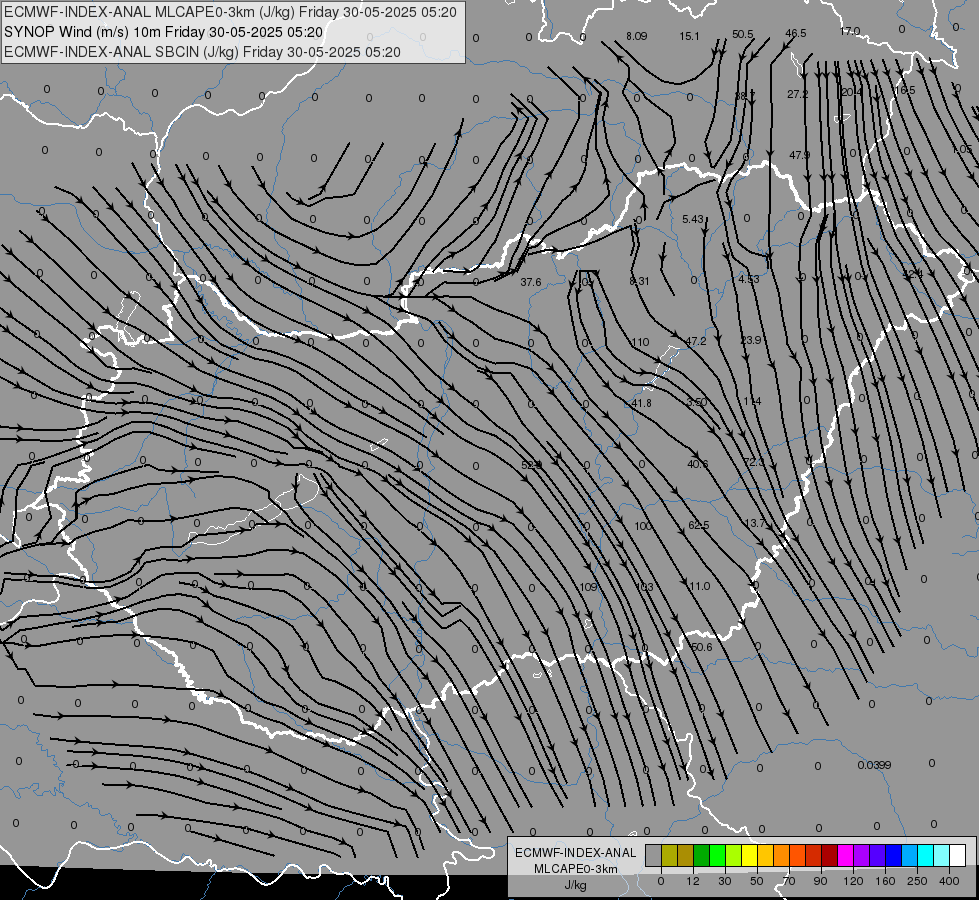Image resolution: width=979 pixels, height=900 pixels.
Task: Click the map value 16.5
Action: point(905,91)
